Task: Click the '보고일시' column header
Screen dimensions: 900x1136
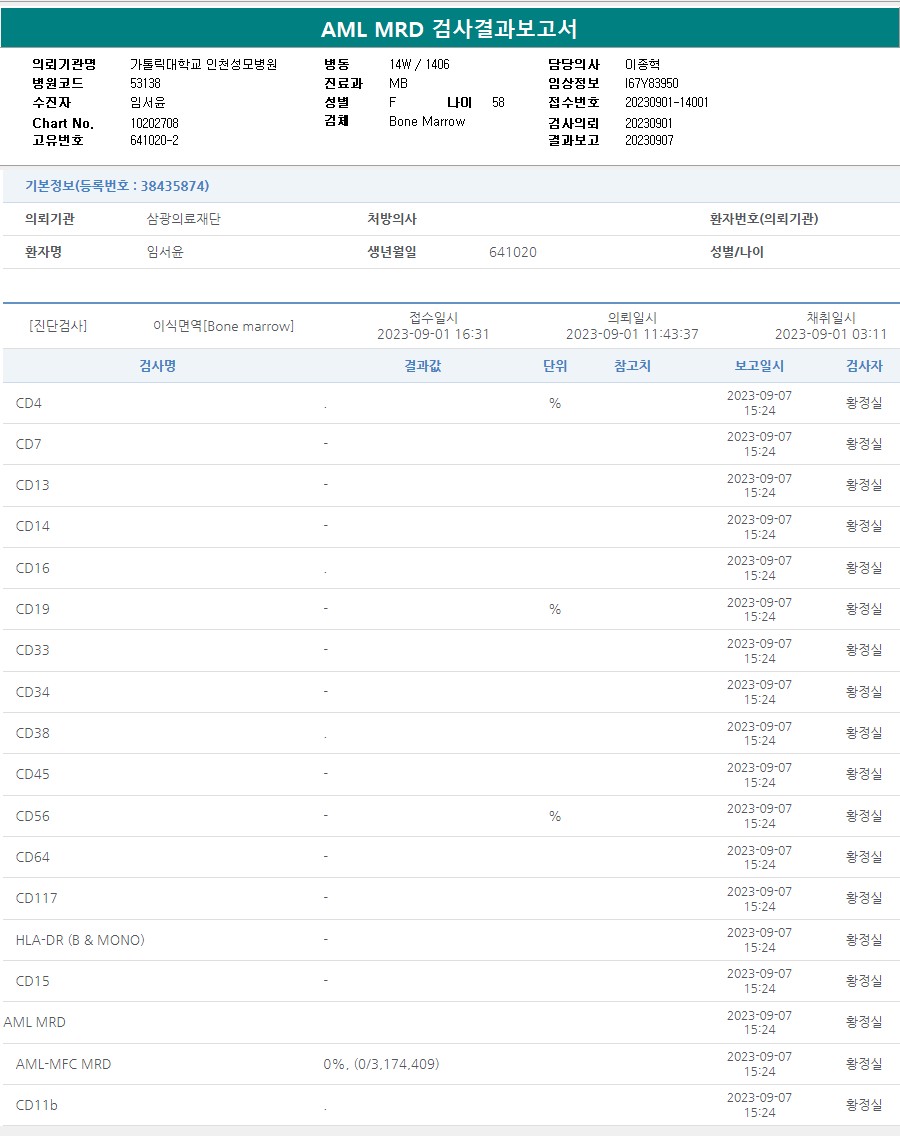Action: click(759, 366)
